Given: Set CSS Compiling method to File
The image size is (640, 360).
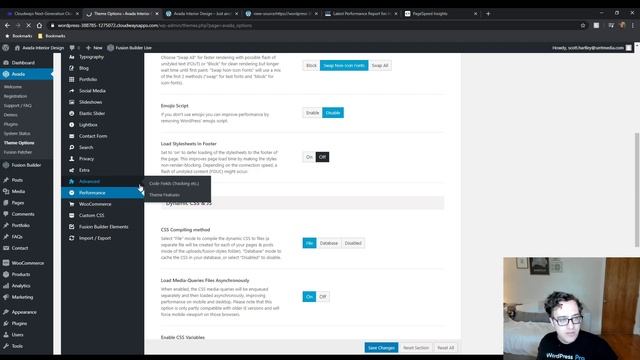Looking at the screenshot, I should [x=309, y=243].
